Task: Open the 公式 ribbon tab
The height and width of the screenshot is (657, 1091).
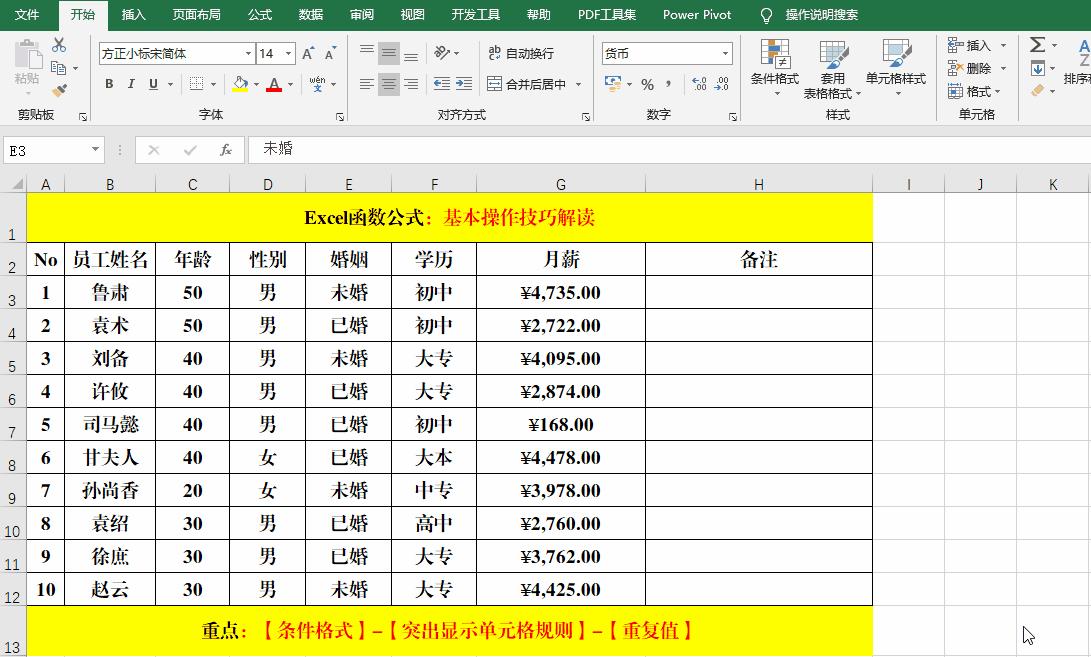Action: (259, 15)
